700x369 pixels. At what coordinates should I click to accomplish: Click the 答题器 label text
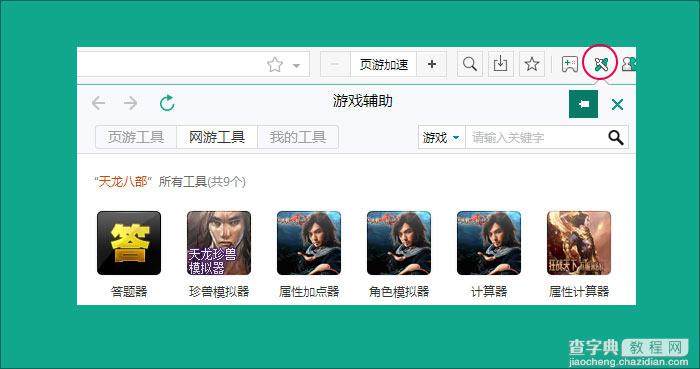coord(129,292)
